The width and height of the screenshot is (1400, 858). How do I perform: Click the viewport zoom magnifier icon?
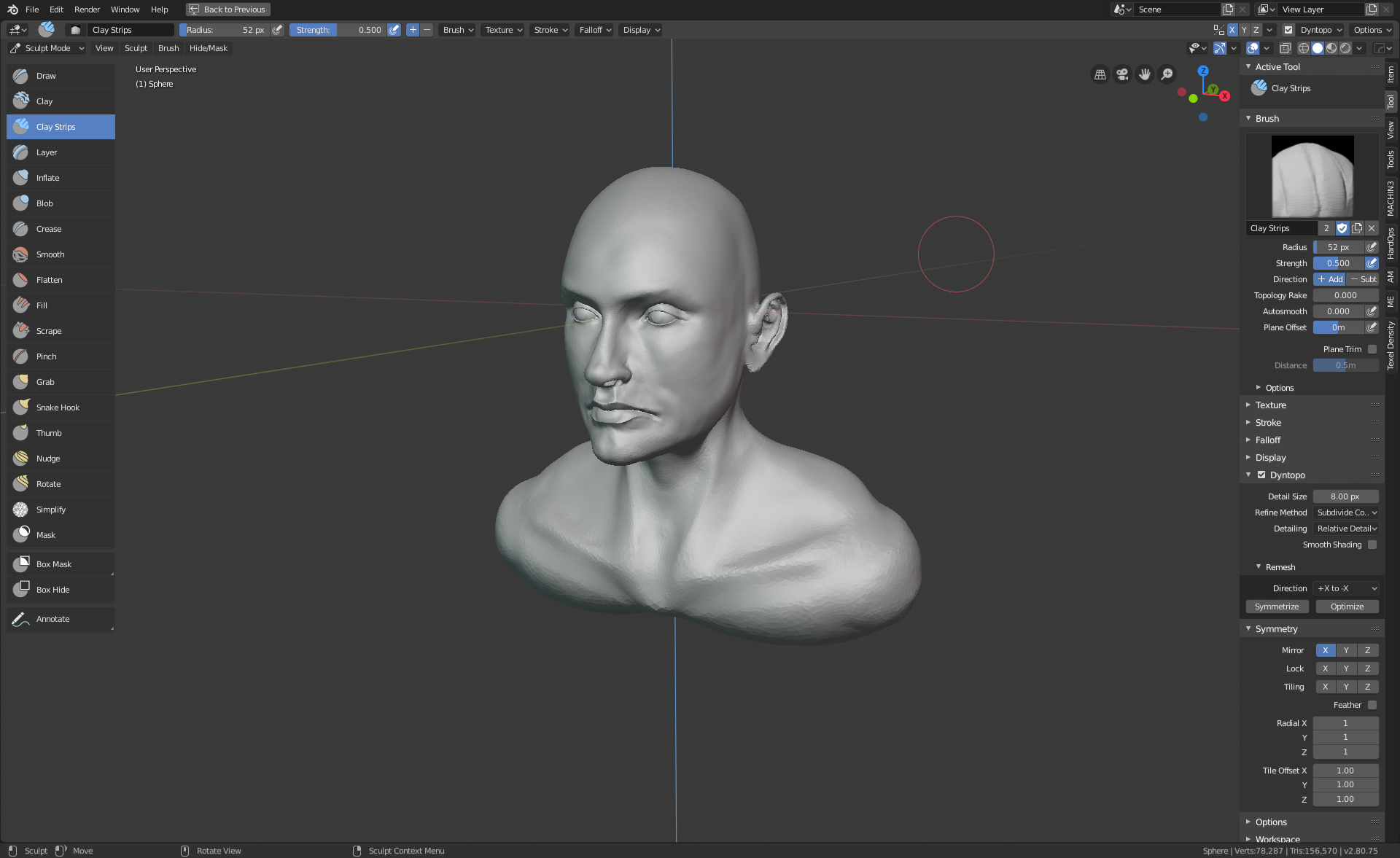[x=1167, y=74]
